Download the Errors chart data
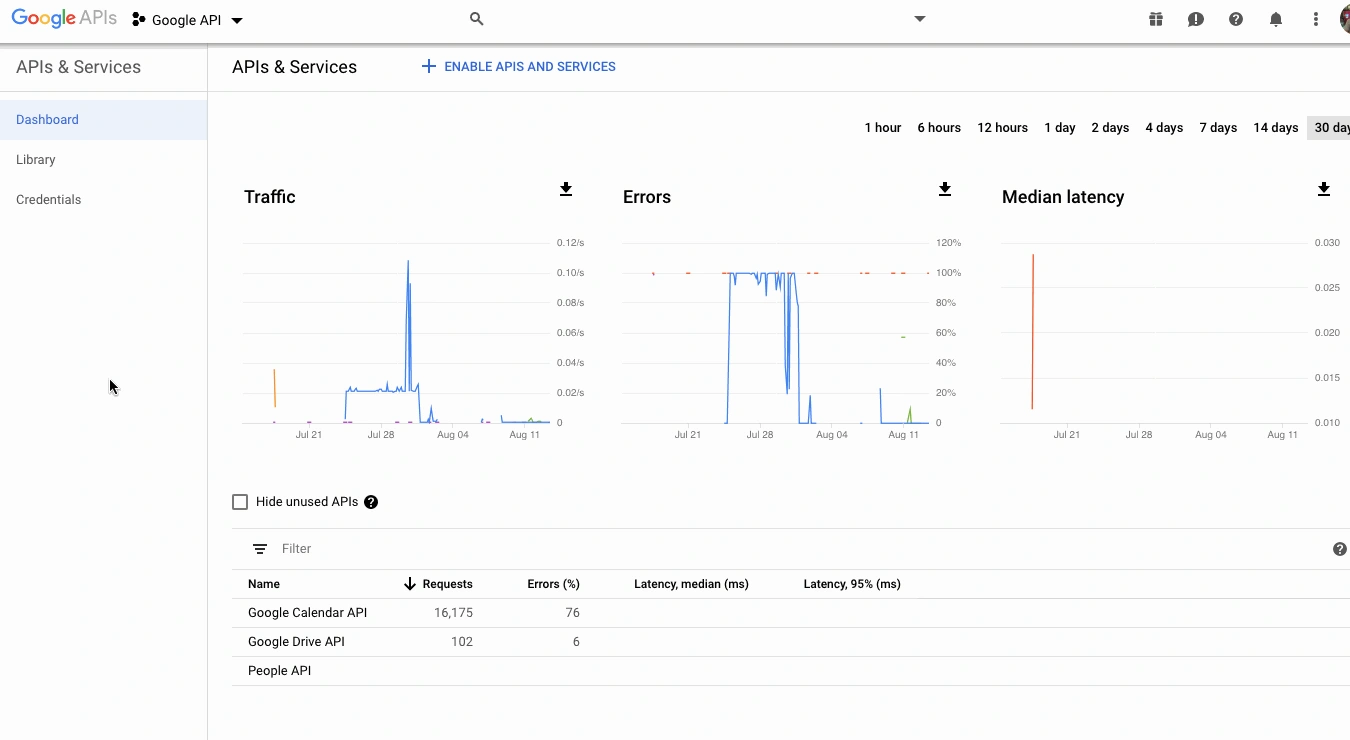The width and height of the screenshot is (1350, 740). coord(945,189)
